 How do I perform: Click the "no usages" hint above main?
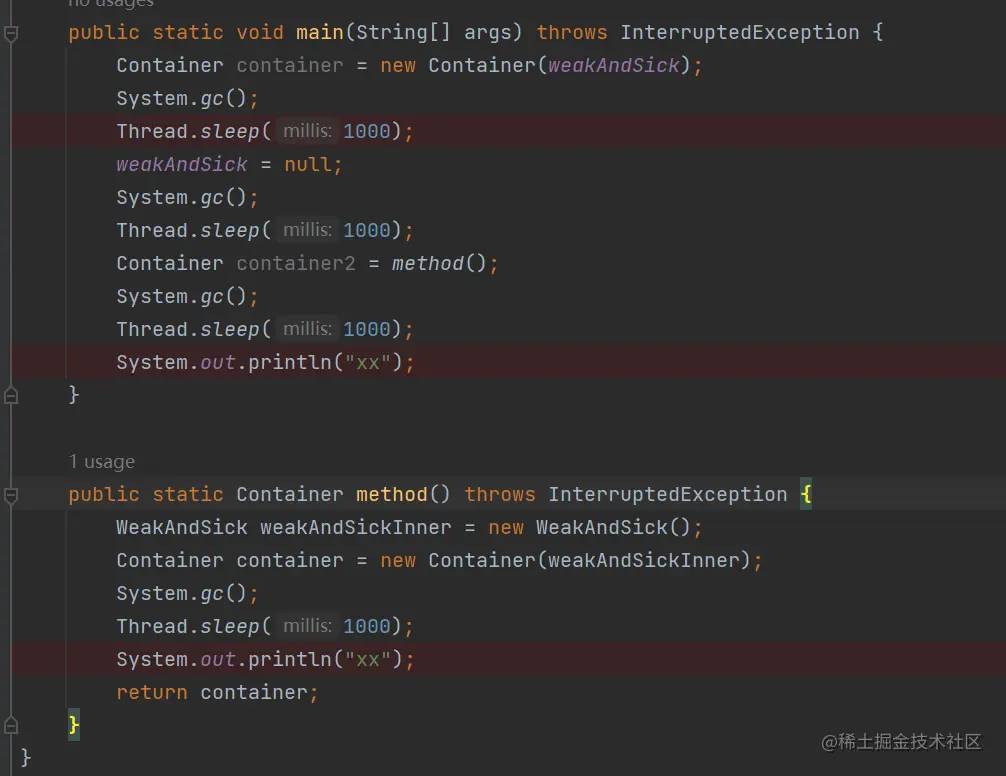[110, 4]
